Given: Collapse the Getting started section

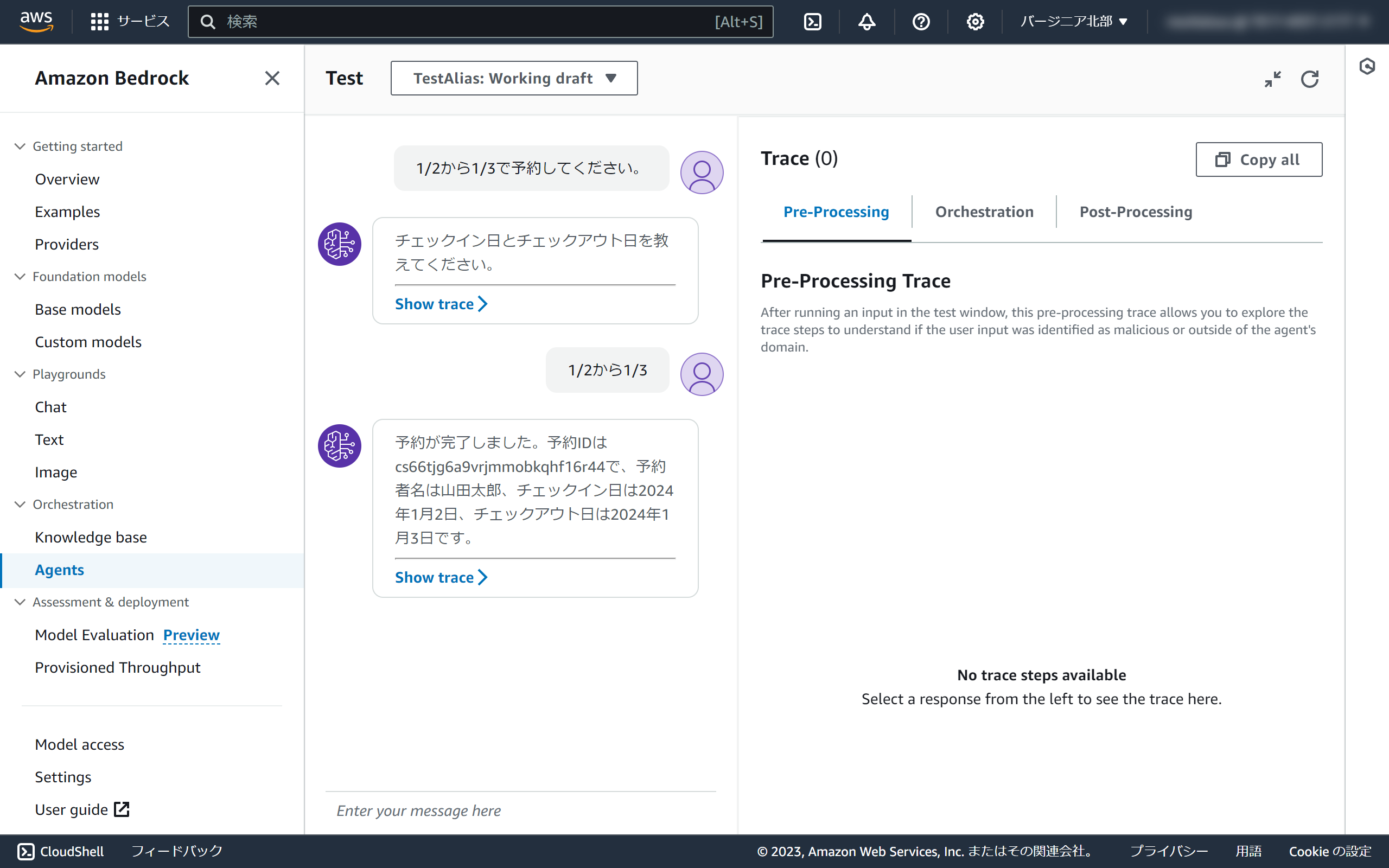Looking at the screenshot, I should coord(20,146).
